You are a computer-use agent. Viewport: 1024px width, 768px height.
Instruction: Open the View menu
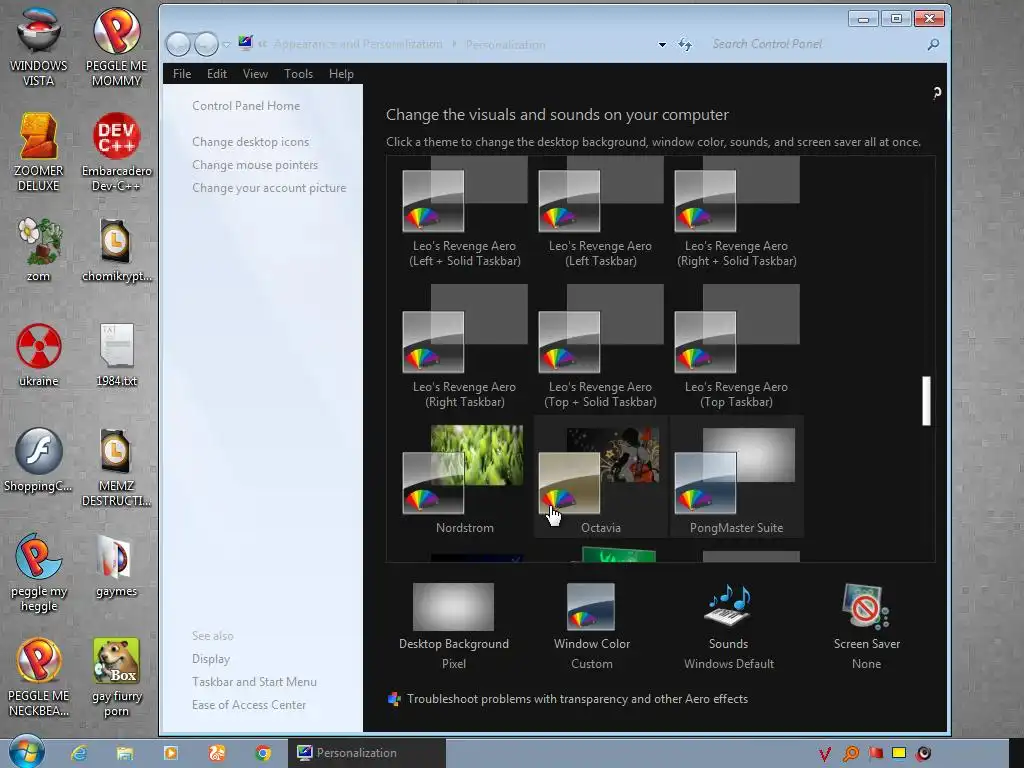point(255,74)
